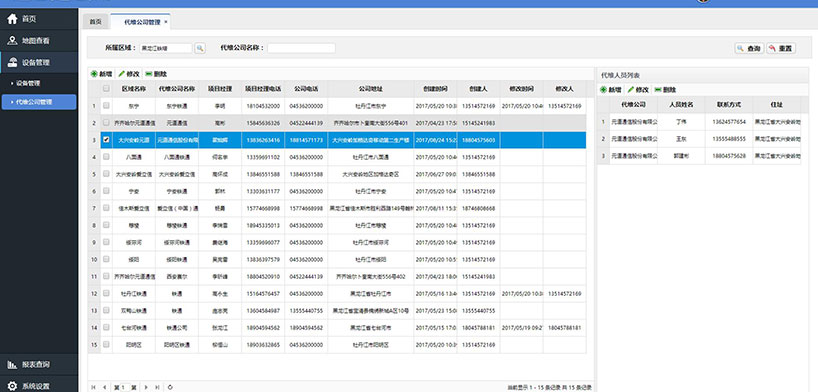818x392 pixels.
Task: Check row with phone 15774668998
Action: [106, 208]
